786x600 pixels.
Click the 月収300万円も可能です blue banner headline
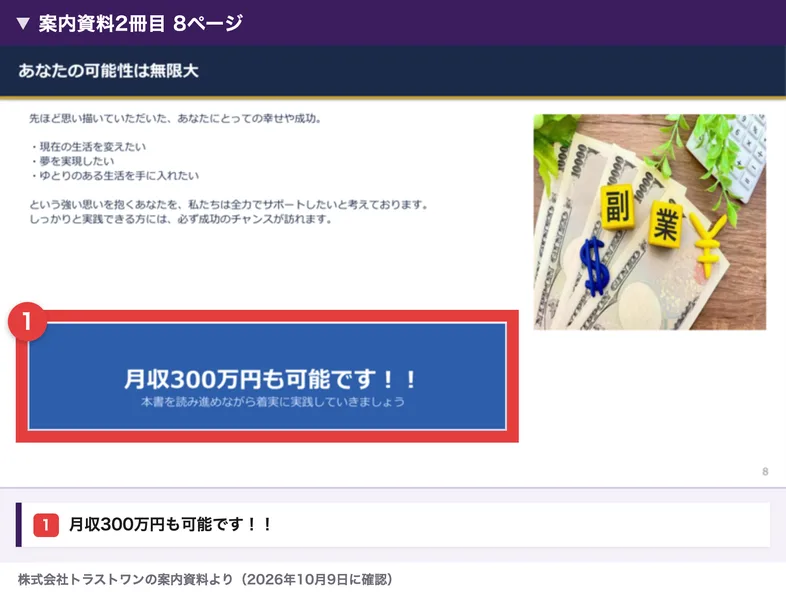[x=270, y=379]
